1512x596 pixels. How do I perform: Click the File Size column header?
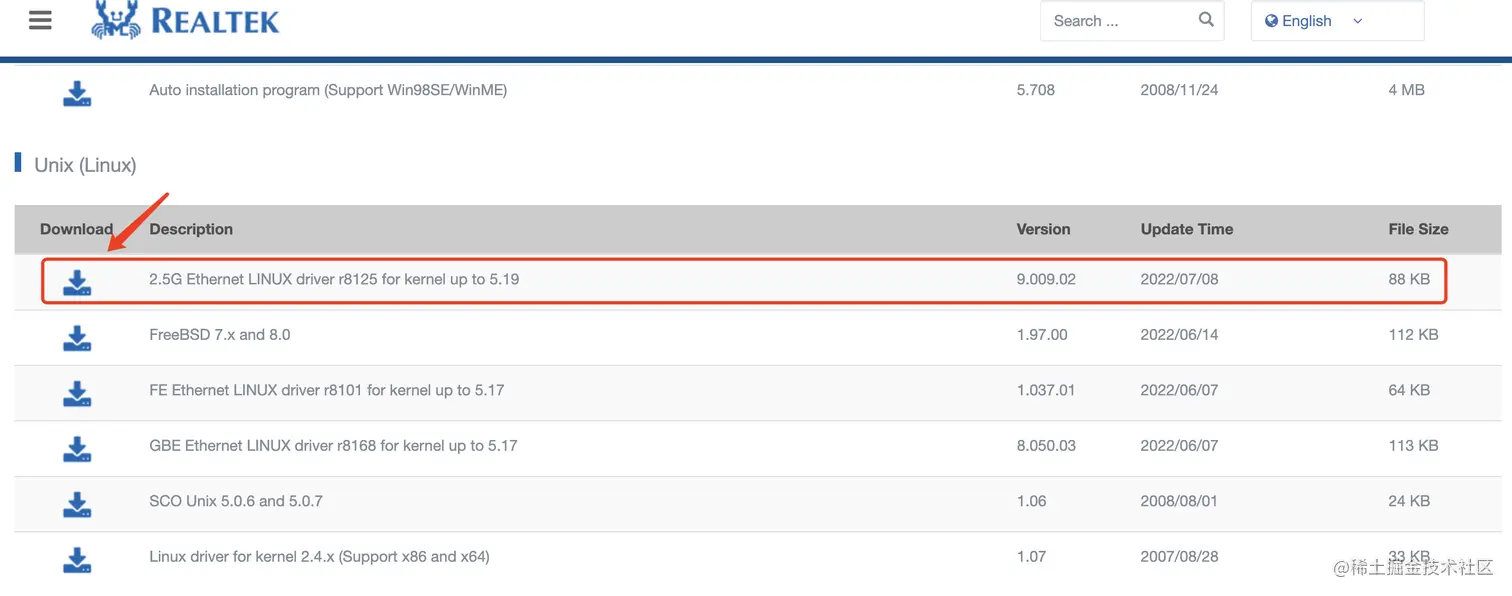coord(1418,229)
